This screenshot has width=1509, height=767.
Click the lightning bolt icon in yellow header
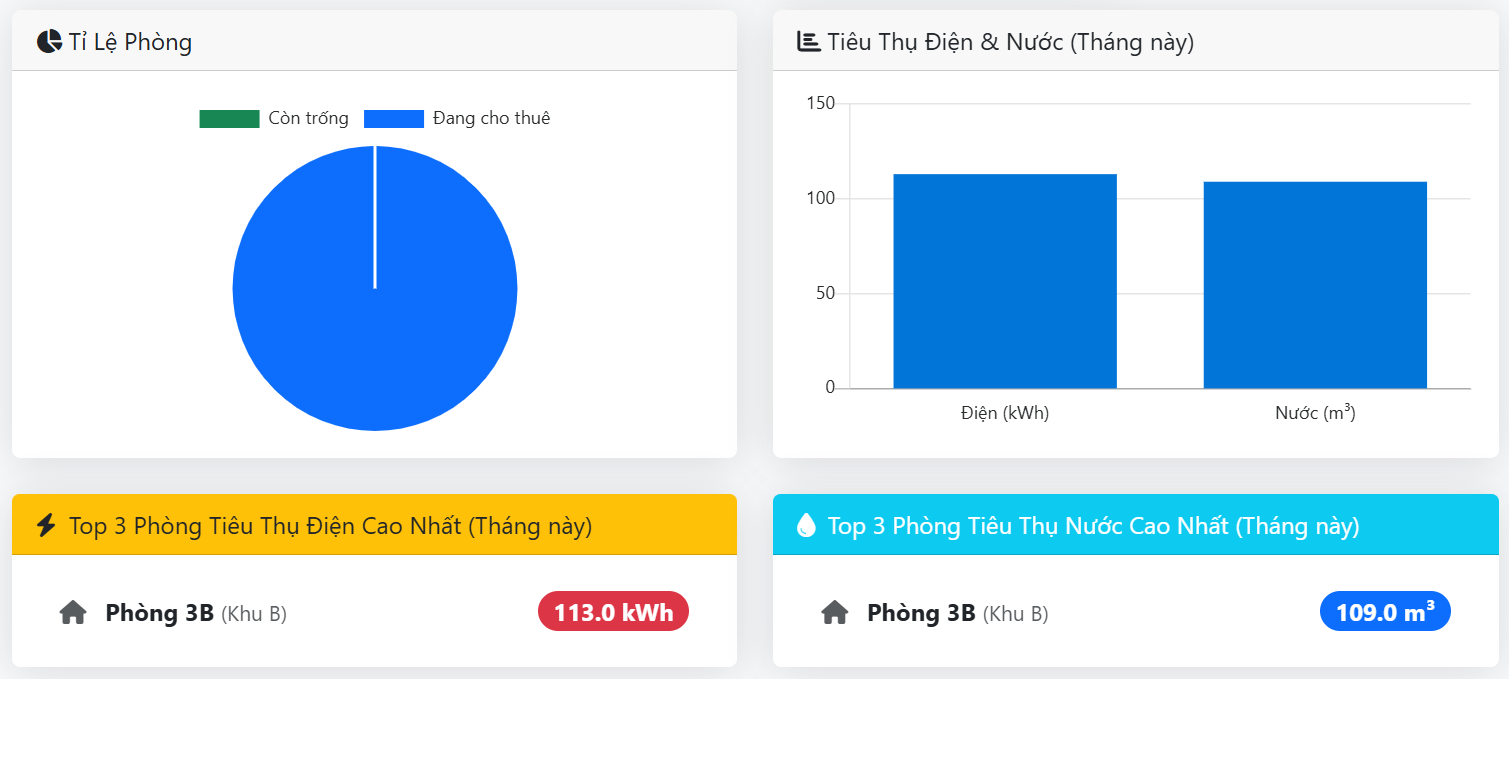tap(46, 525)
